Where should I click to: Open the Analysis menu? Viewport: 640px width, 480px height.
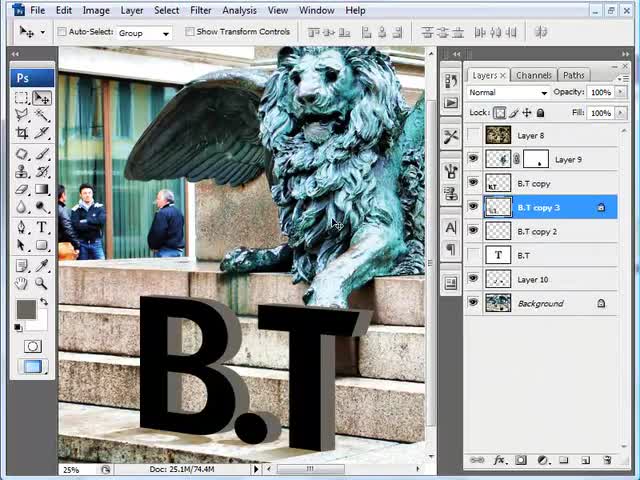click(x=239, y=10)
